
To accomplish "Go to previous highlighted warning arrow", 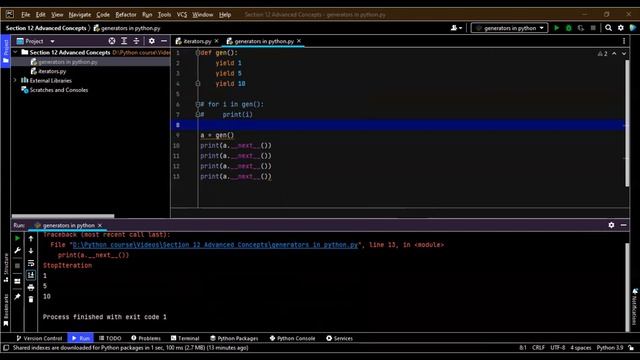I will [x=614, y=53].
